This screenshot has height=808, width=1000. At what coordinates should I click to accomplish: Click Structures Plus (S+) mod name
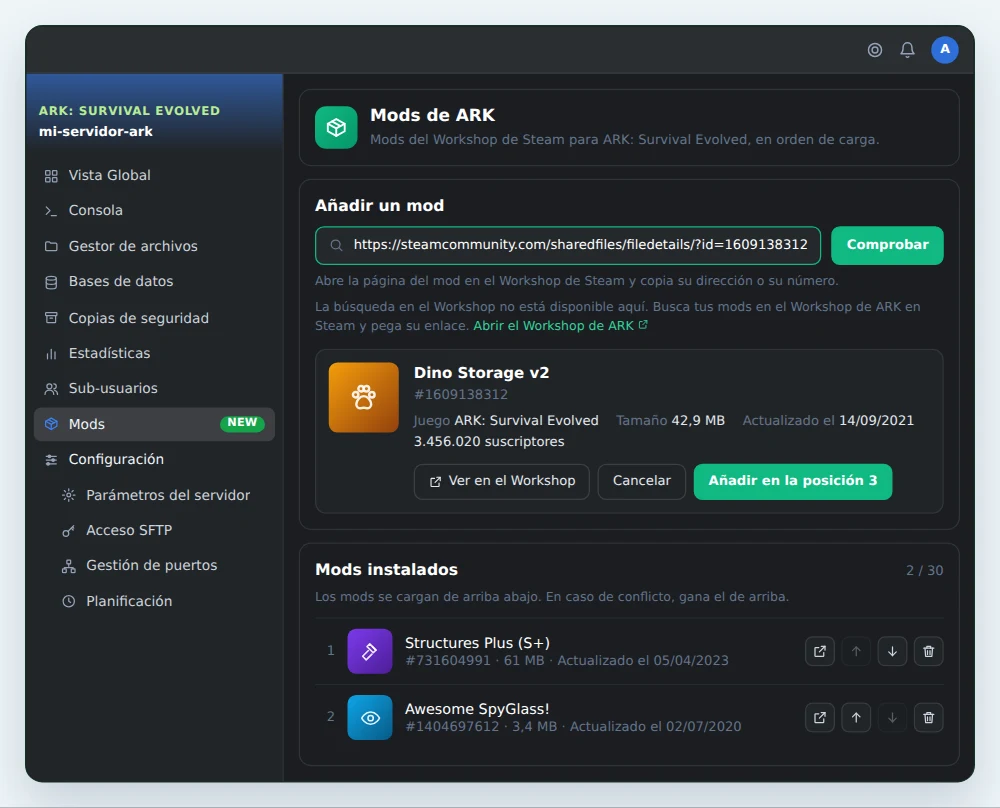(477, 643)
